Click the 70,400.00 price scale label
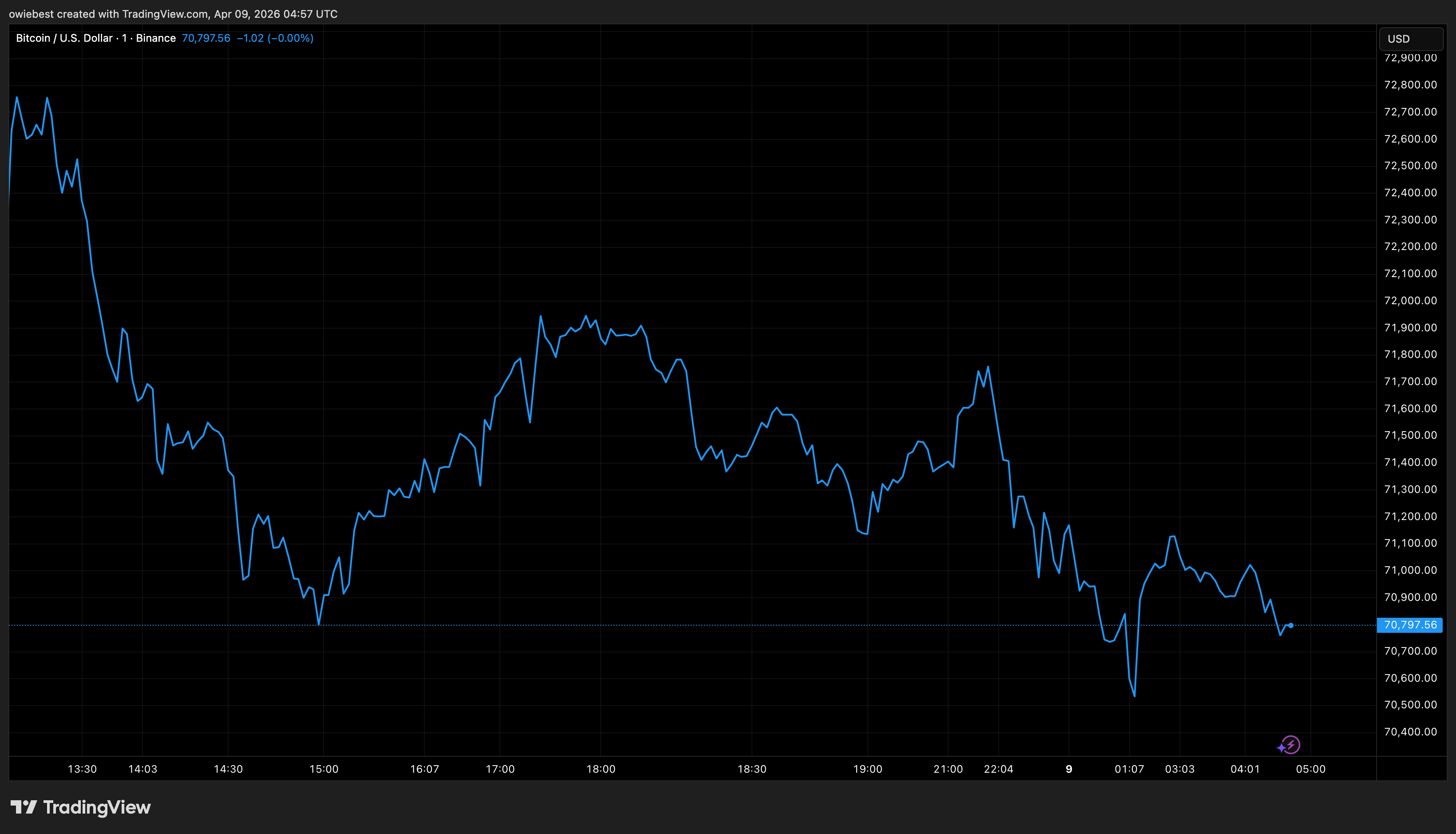 tap(1410, 732)
